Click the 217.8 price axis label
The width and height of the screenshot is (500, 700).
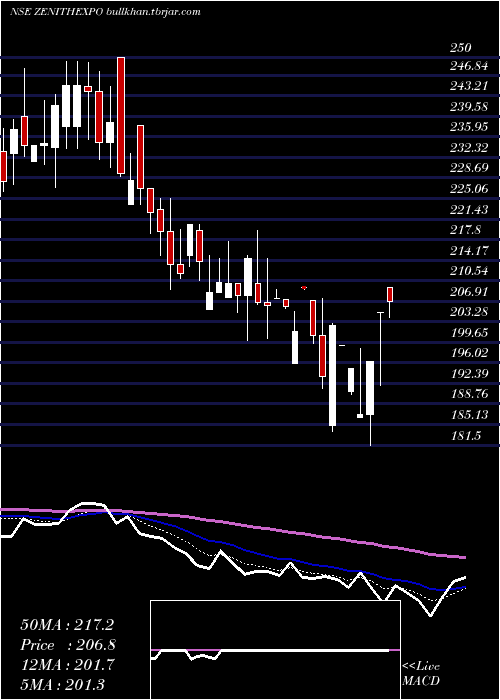pyautogui.click(x=465, y=230)
